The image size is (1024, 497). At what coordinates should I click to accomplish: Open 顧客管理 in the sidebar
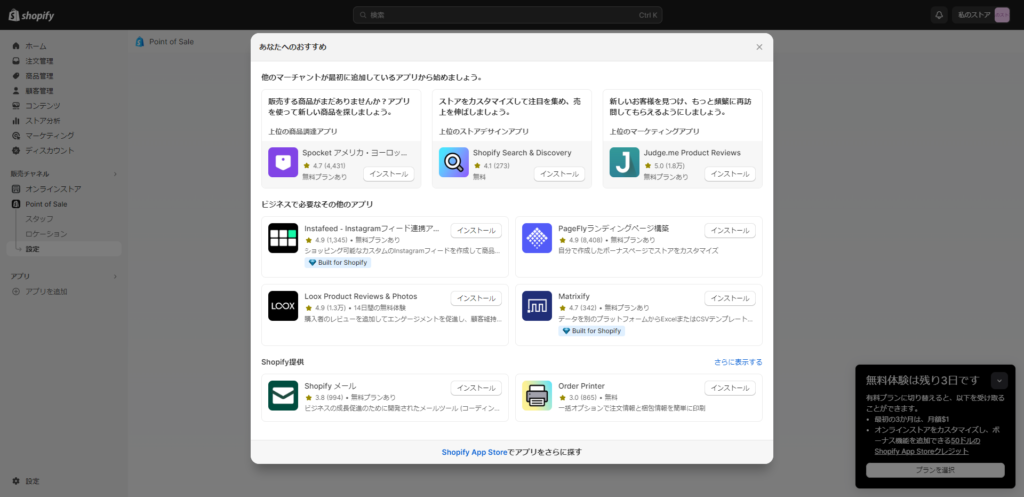click(x=64, y=91)
